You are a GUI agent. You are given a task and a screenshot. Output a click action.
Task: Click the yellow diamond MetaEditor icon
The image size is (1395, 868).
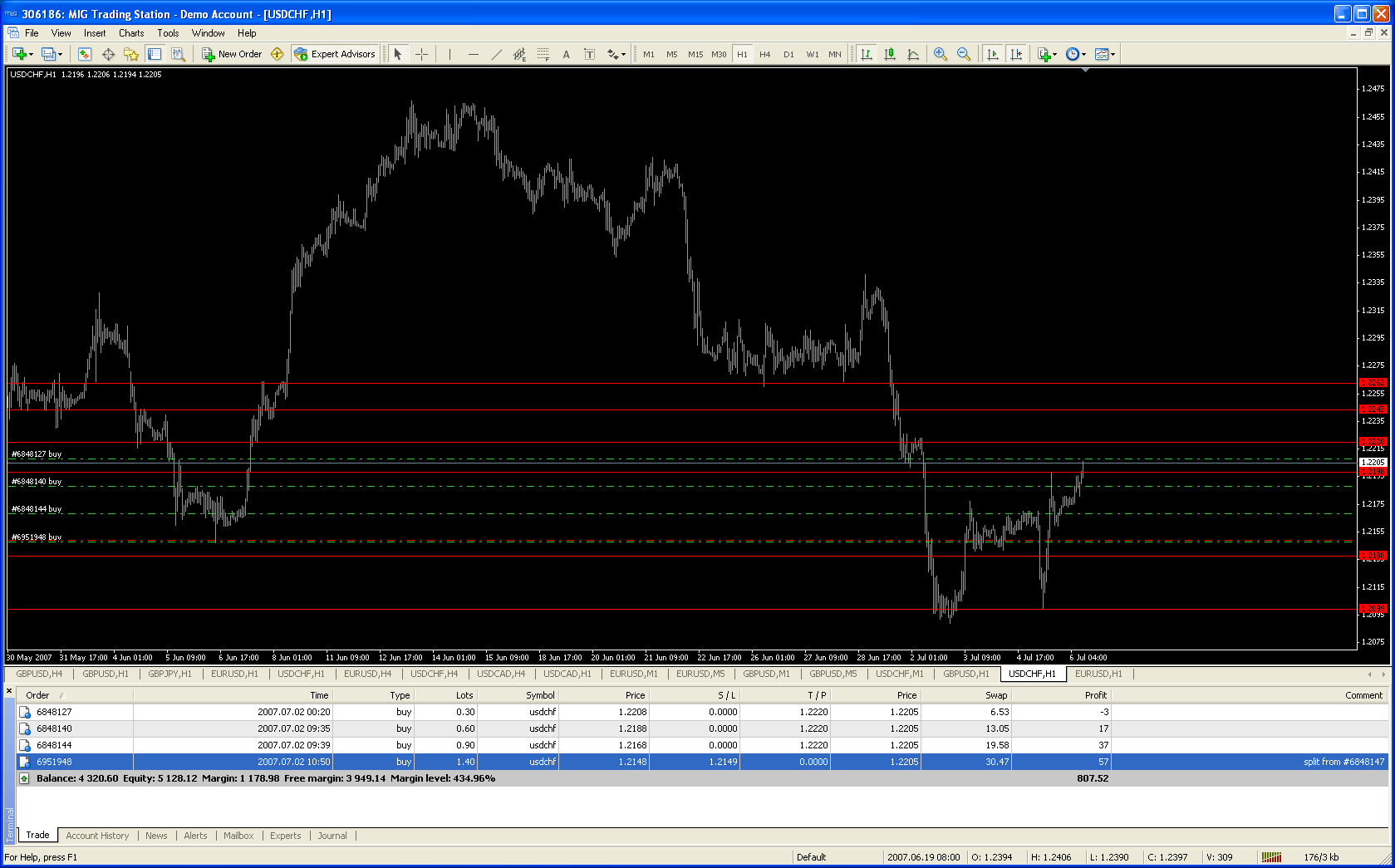(278, 54)
